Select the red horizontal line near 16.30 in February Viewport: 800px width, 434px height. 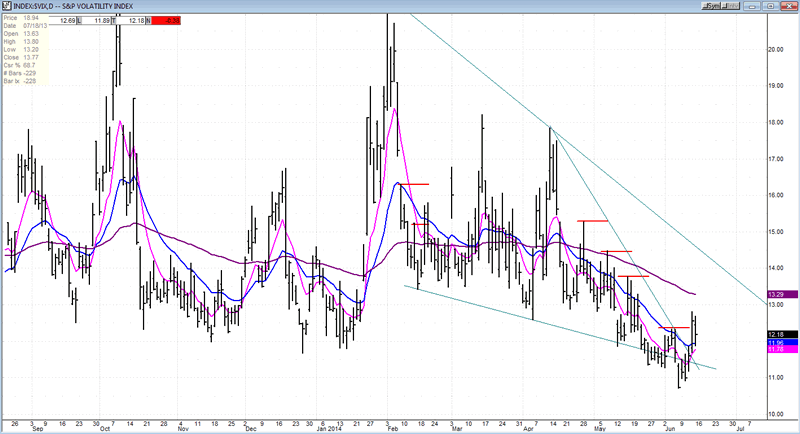click(414, 184)
